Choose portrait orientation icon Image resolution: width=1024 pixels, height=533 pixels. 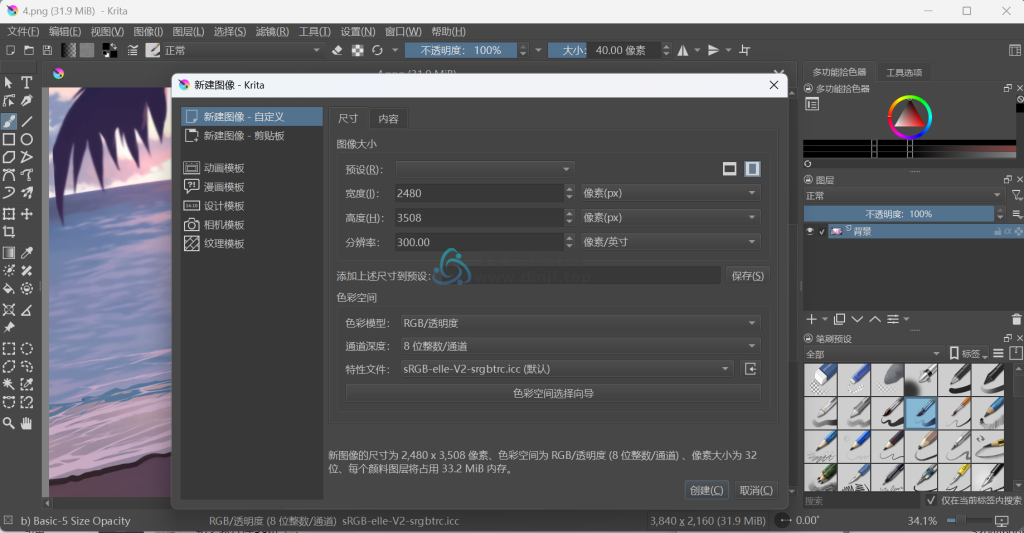tap(752, 169)
